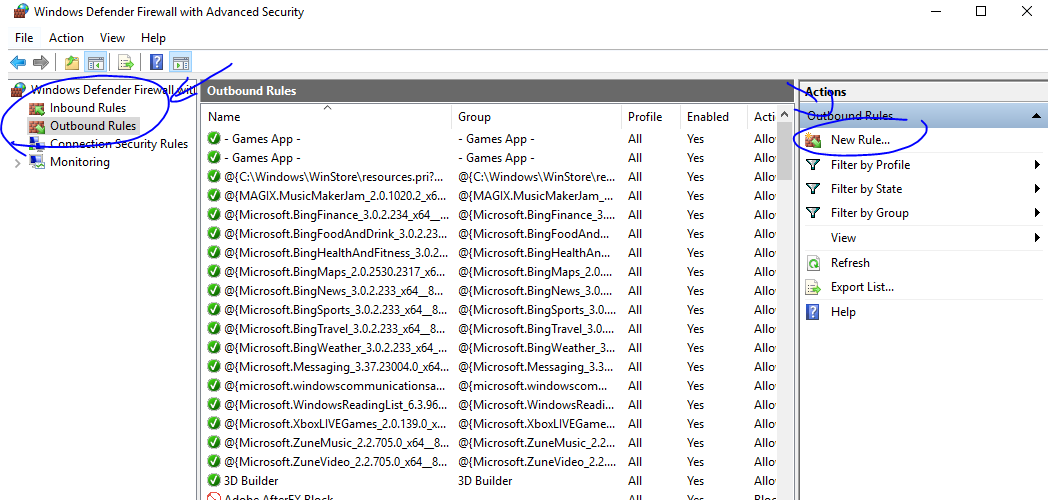
Task: Open the View submenu arrow in Actions
Action: pos(1037,237)
